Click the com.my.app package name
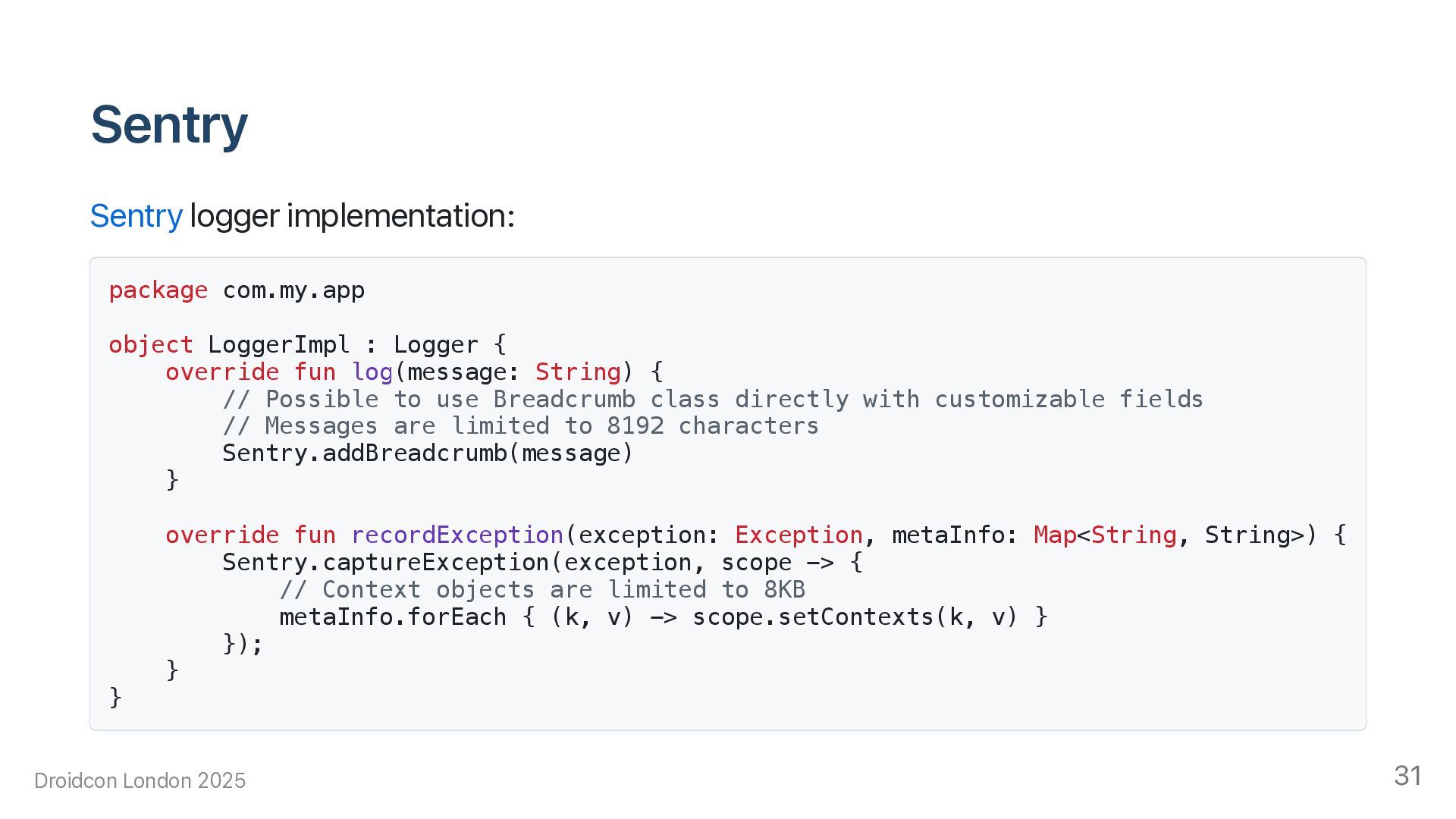 (293, 290)
